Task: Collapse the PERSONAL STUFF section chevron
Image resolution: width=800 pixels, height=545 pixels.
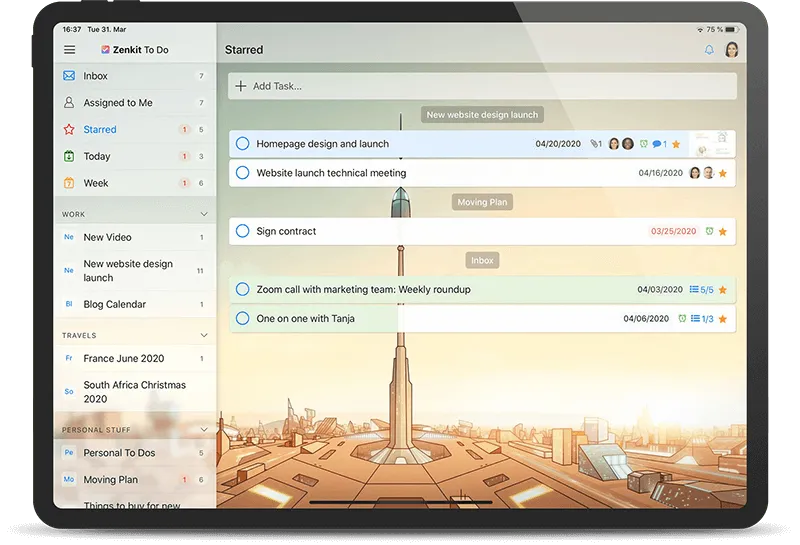Action: coord(204,429)
